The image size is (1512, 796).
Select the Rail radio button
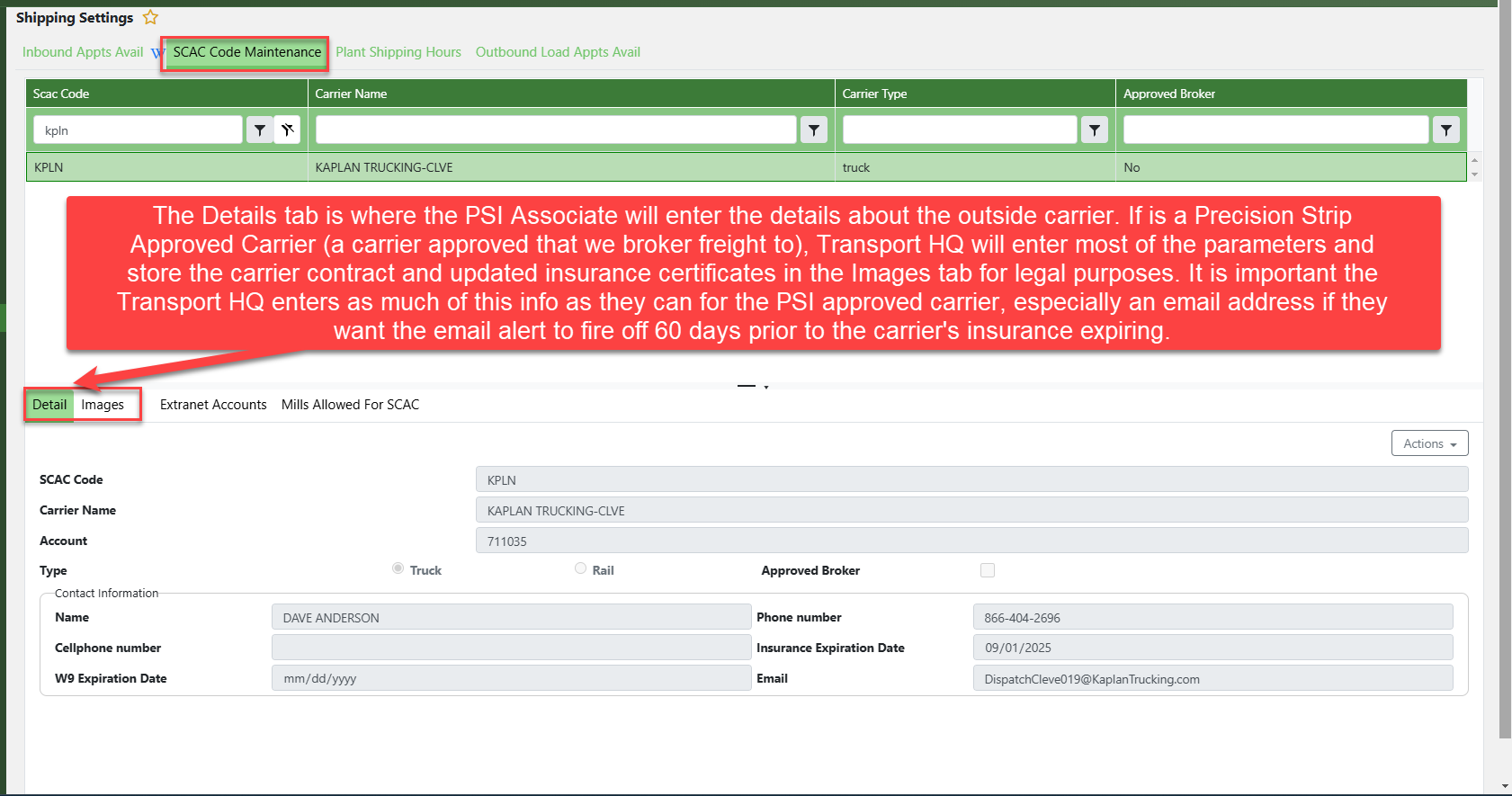tap(580, 568)
